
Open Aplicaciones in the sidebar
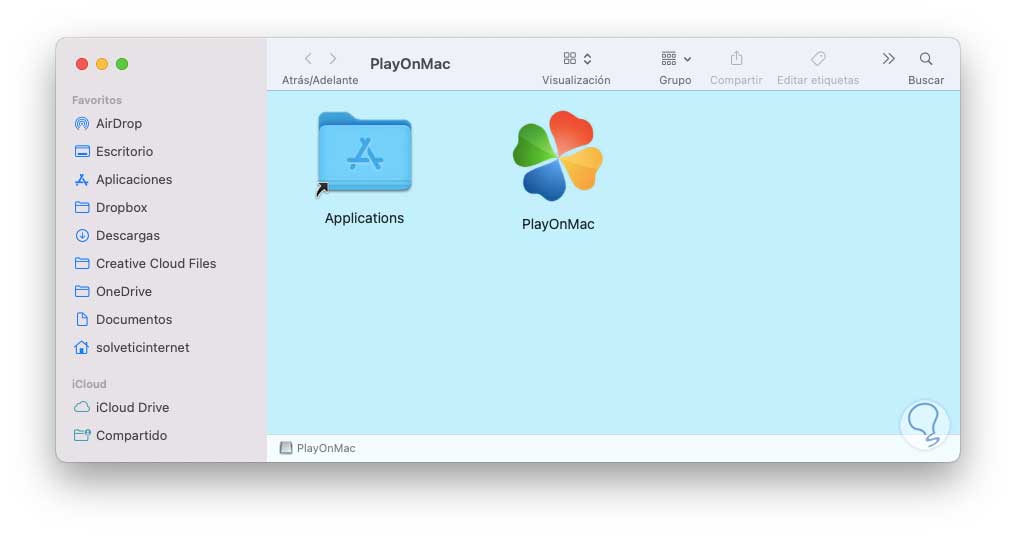tap(123, 180)
